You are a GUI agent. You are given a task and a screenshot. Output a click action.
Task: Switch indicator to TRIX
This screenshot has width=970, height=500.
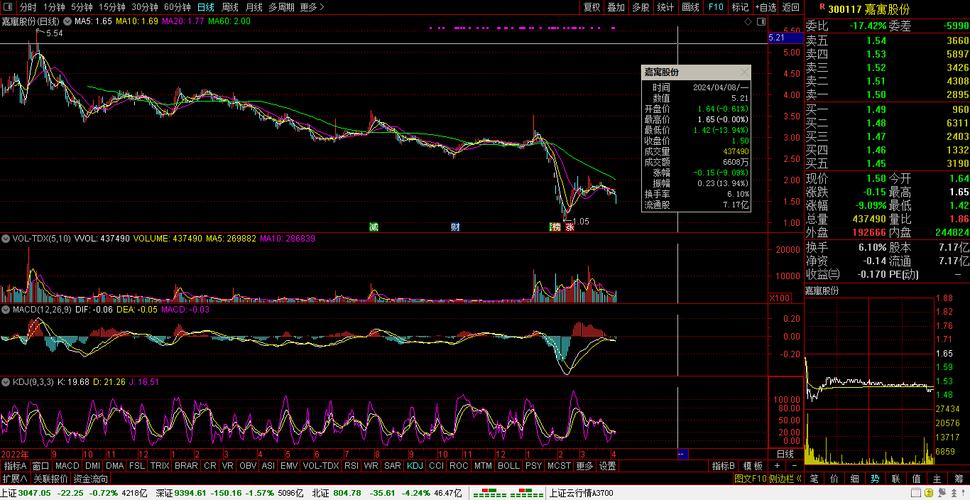pos(160,465)
